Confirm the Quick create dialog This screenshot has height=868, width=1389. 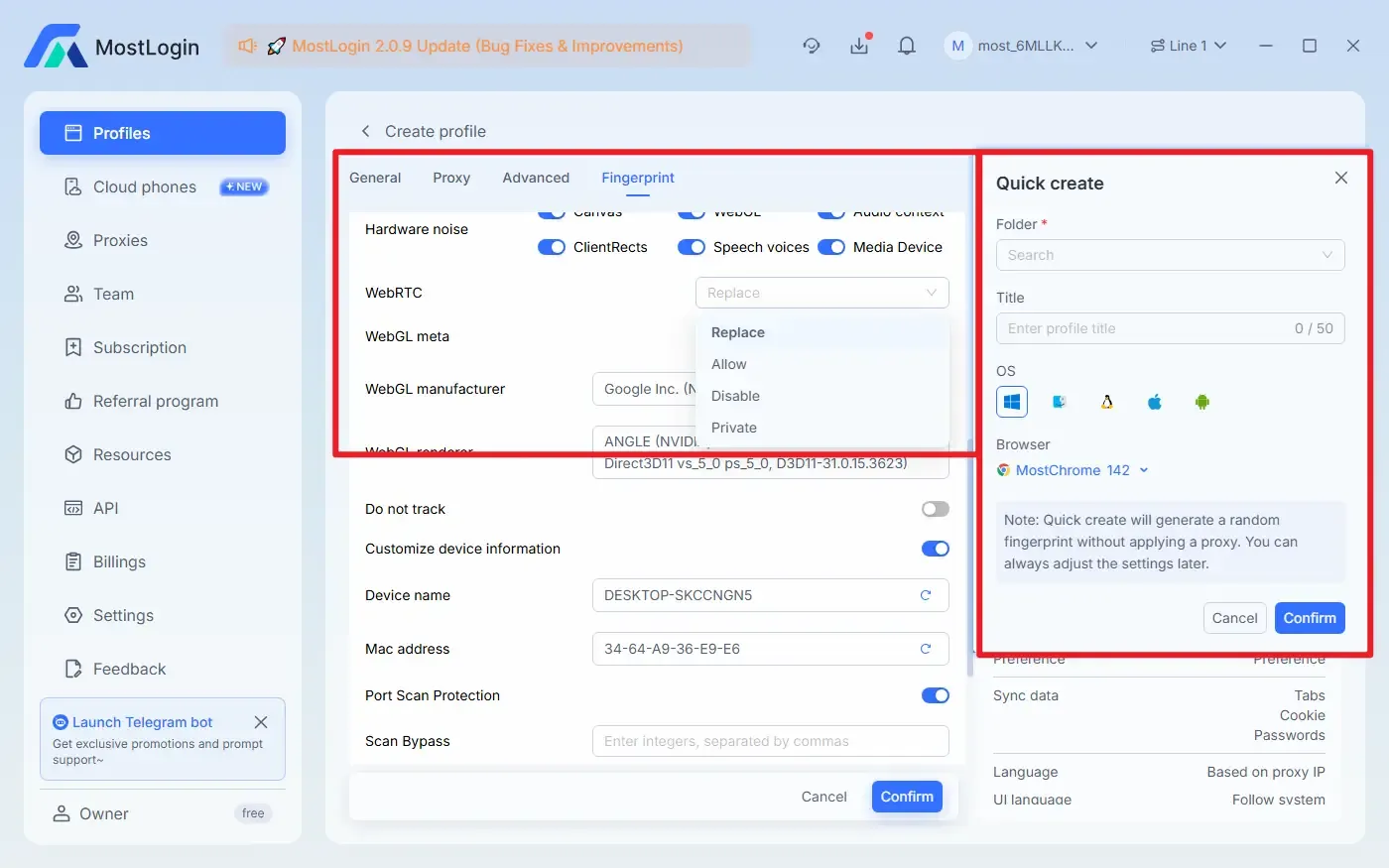click(x=1309, y=618)
